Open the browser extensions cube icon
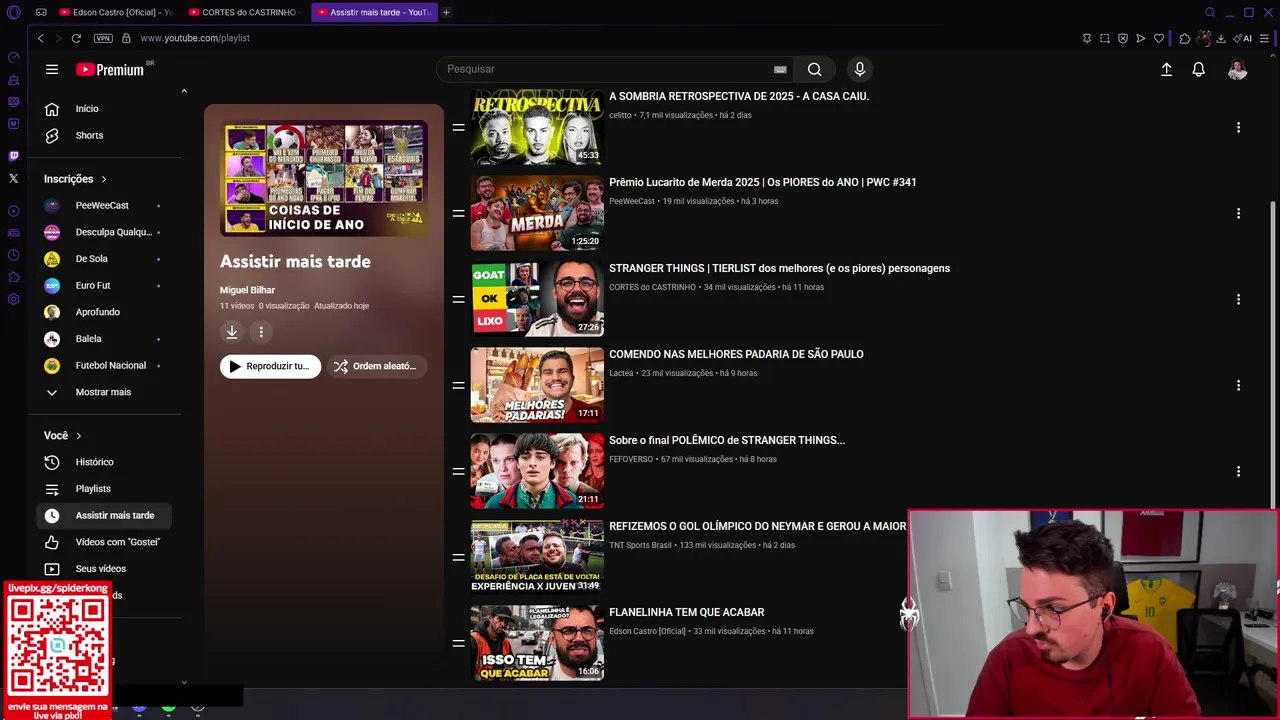The height and width of the screenshot is (720, 1280). [1185, 38]
